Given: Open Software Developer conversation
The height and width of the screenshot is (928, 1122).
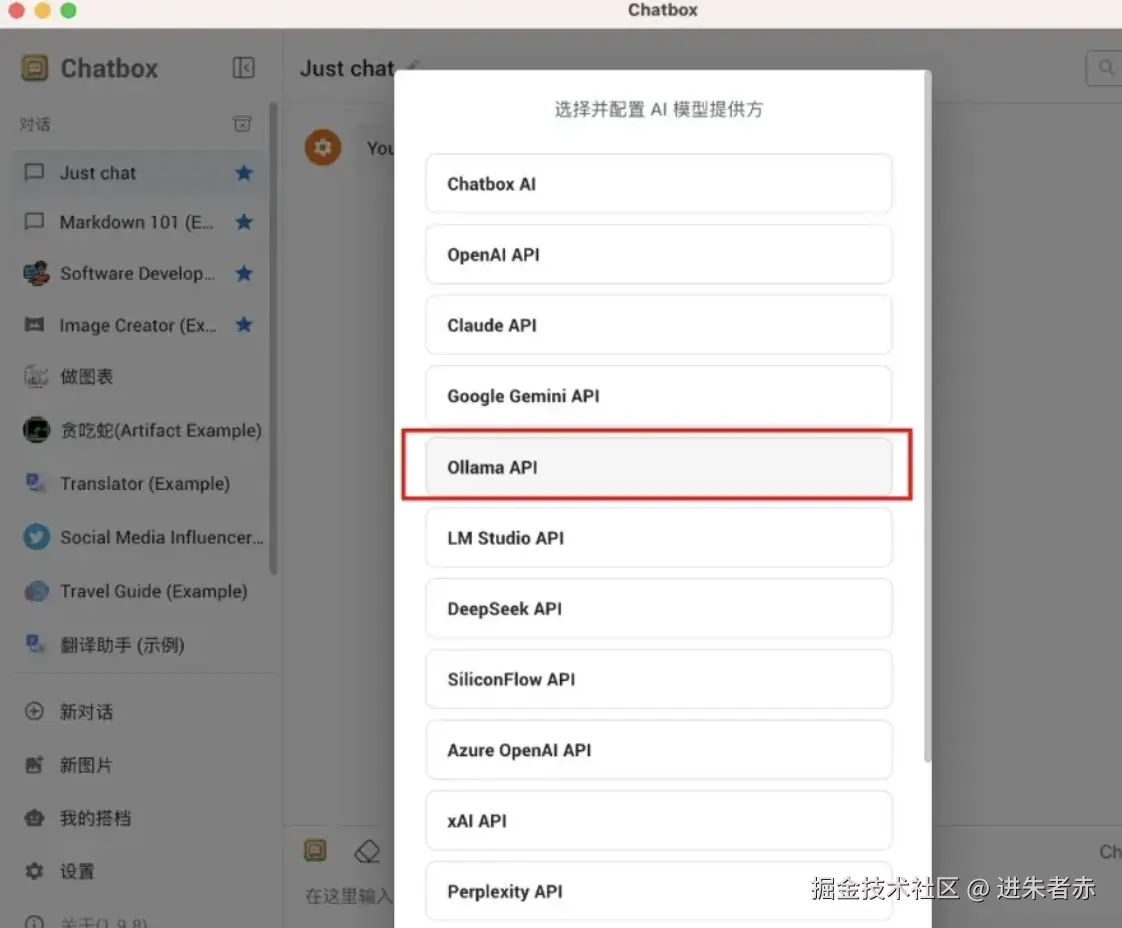Looking at the screenshot, I should pos(140,273).
